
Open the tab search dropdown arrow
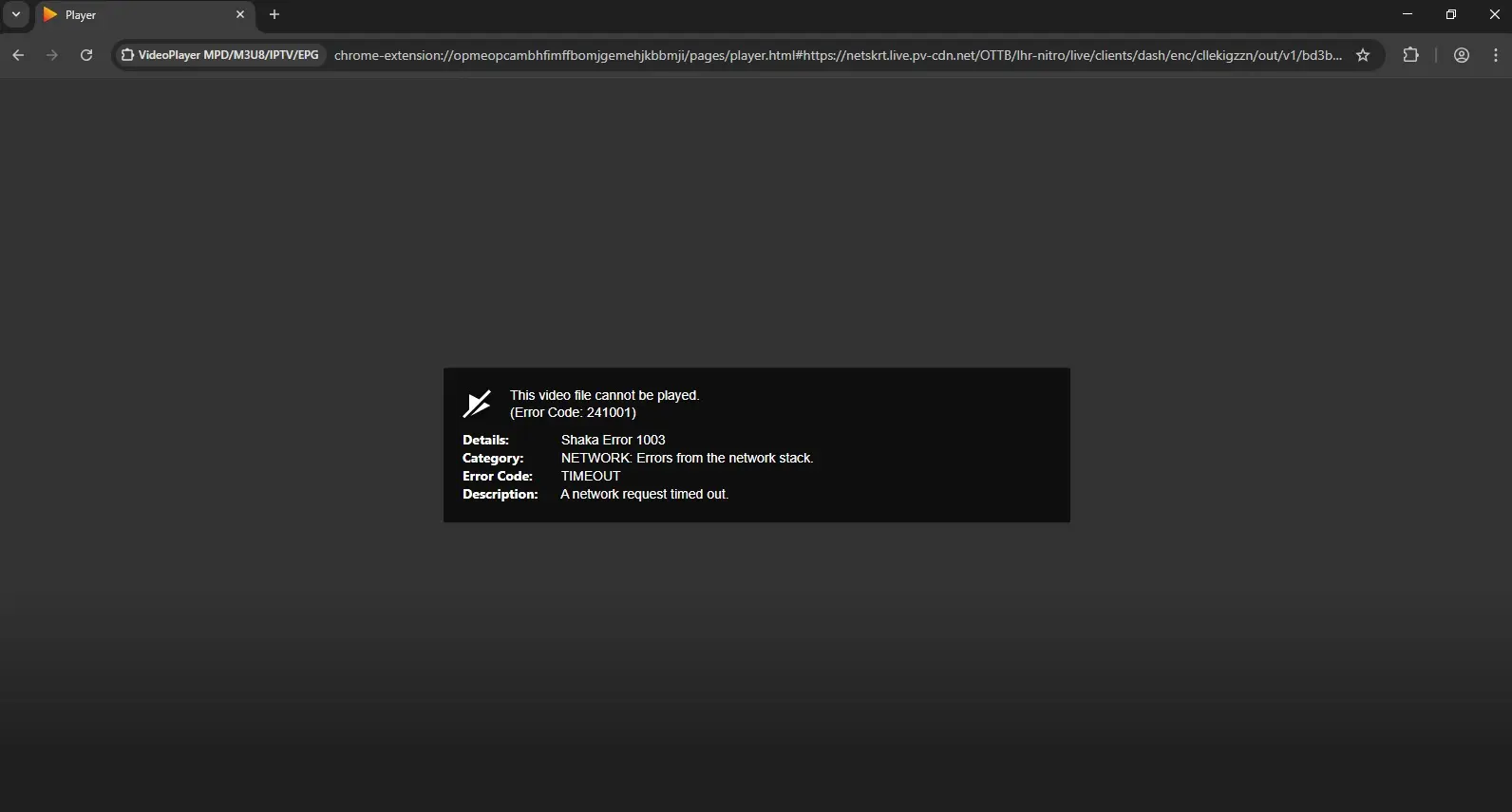click(x=16, y=14)
